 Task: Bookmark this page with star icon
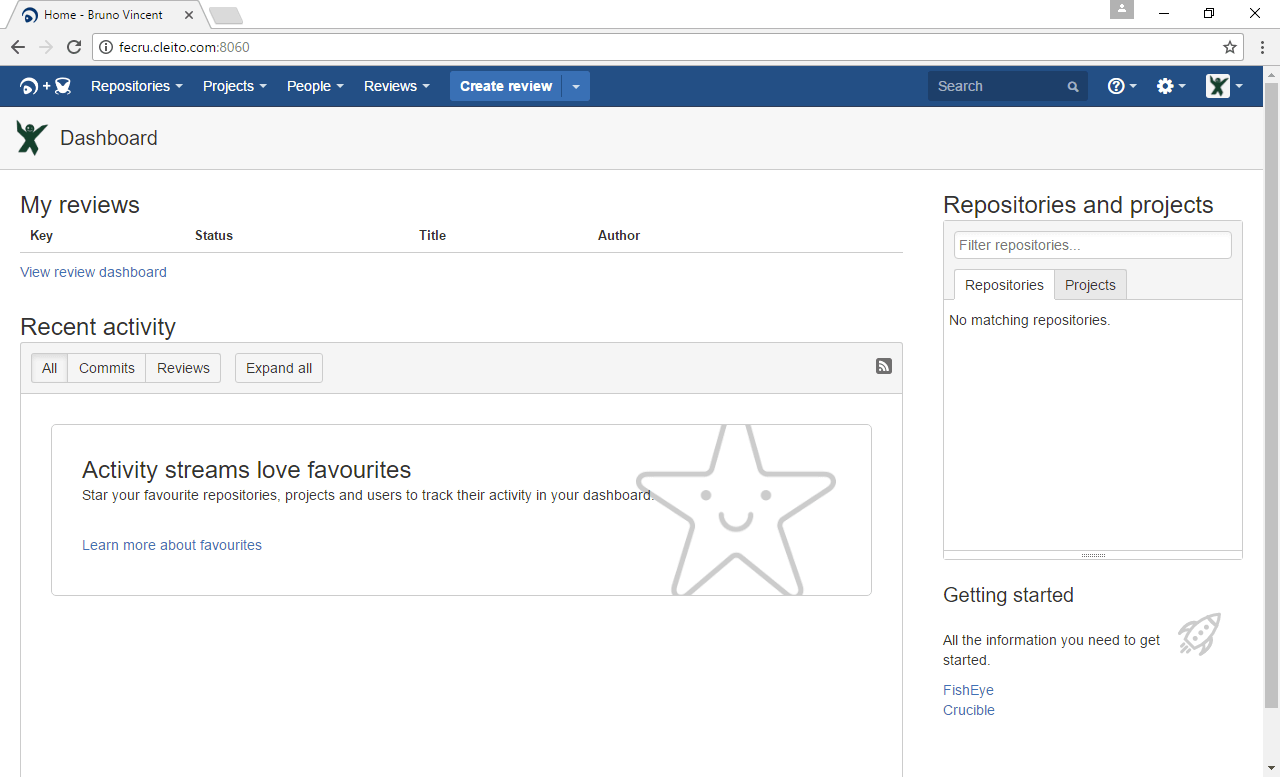click(x=1230, y=47)
